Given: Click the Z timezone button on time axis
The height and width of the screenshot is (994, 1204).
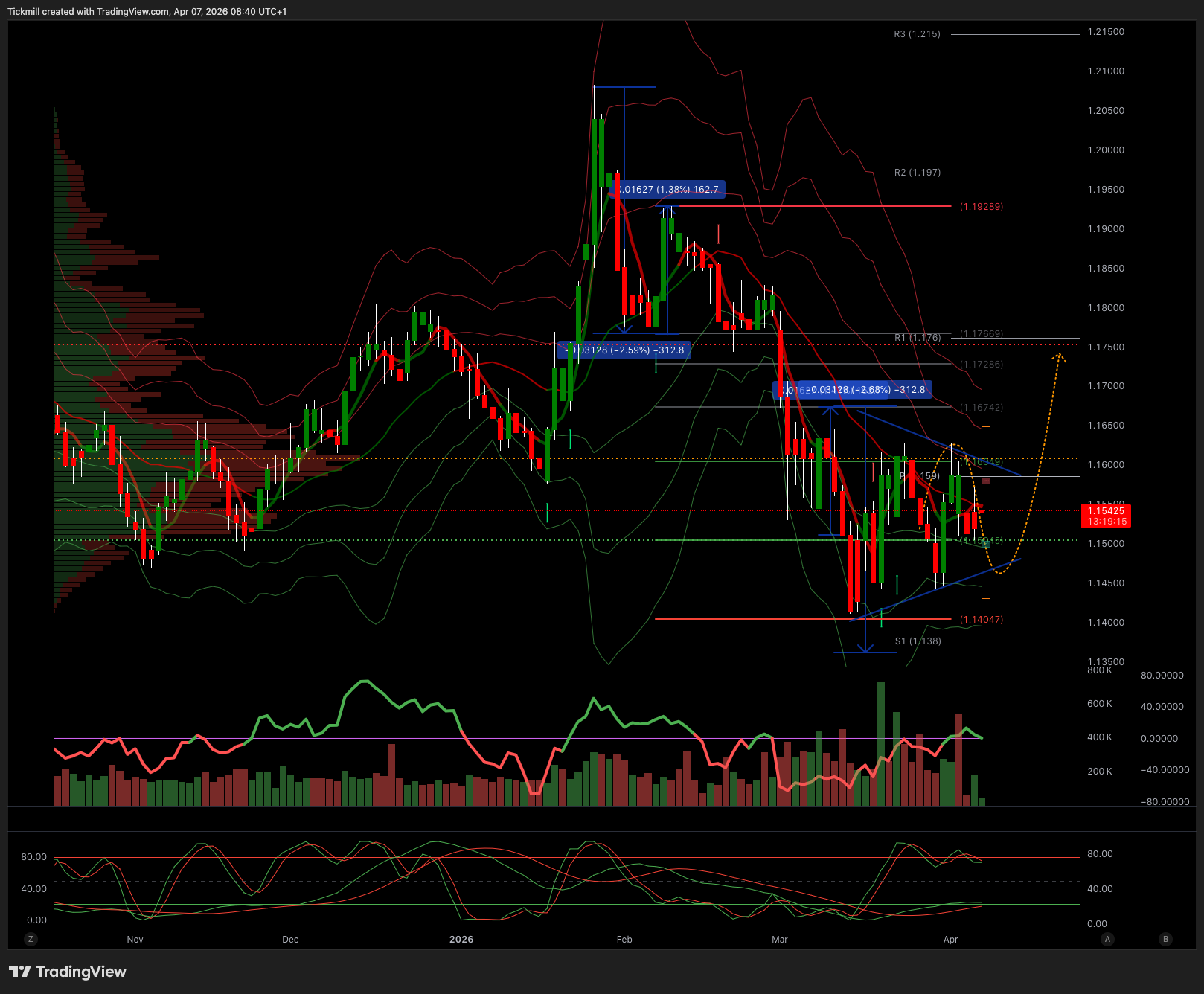Looking at the screenshot, I should pyautogui.click(x=31, y=939).
